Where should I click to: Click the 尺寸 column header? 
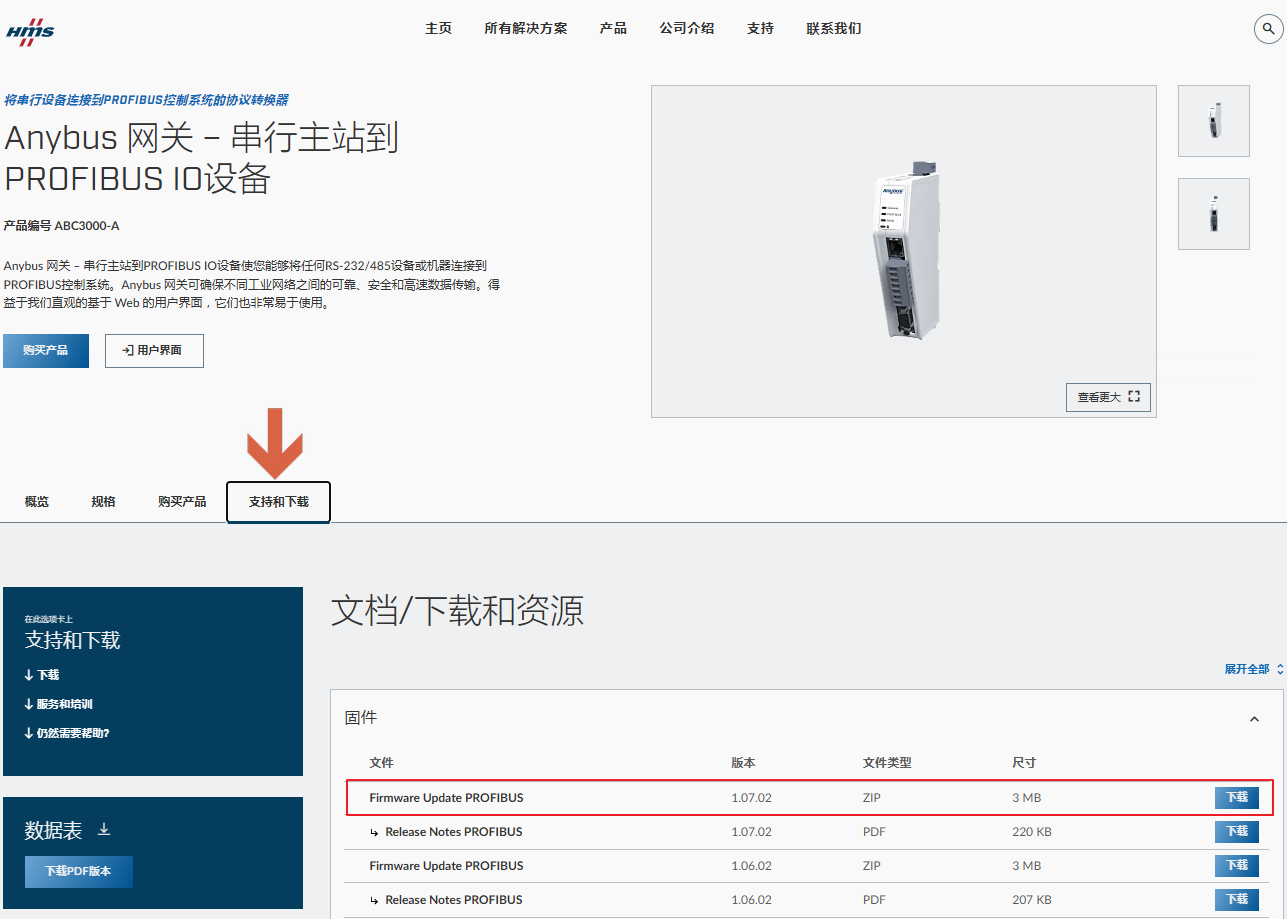[x=1024, y=763]
